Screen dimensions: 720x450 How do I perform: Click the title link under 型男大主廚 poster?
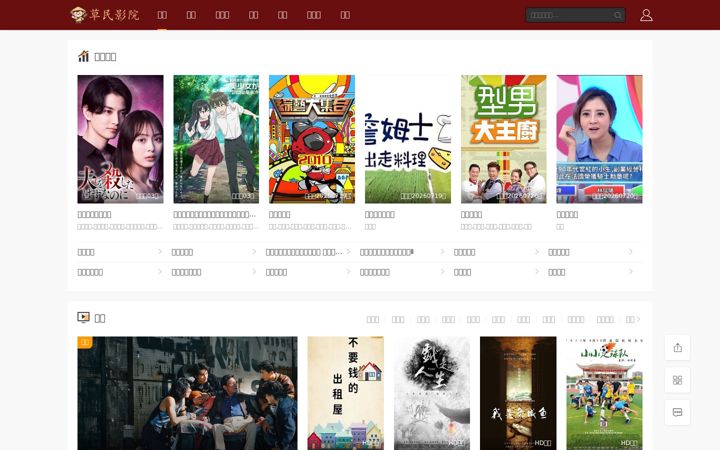[x=472, y=214]
